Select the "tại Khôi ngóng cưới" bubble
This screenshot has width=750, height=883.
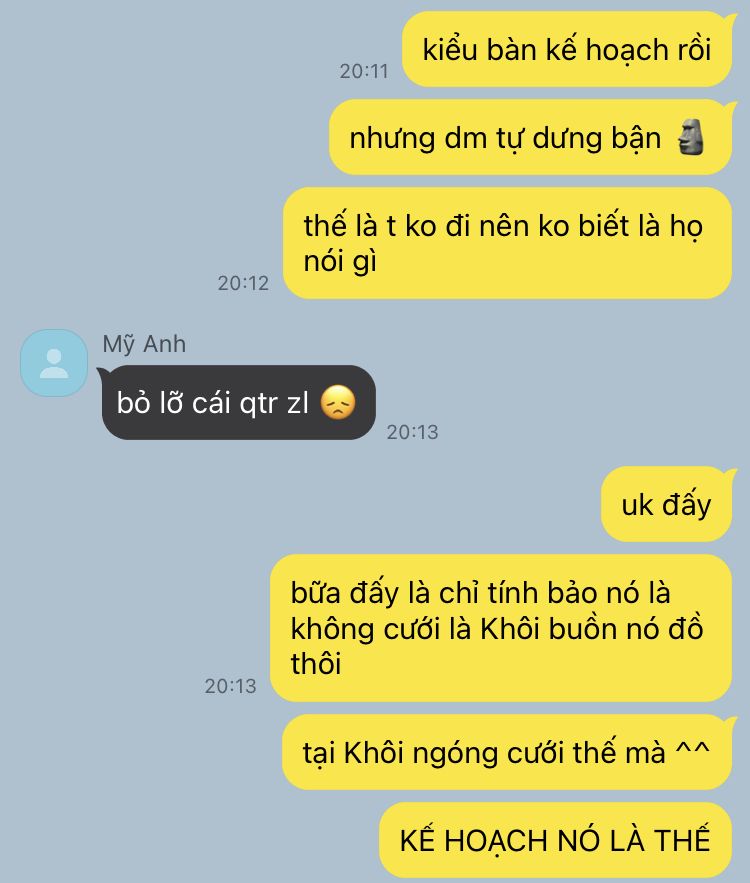click(507, 752)
